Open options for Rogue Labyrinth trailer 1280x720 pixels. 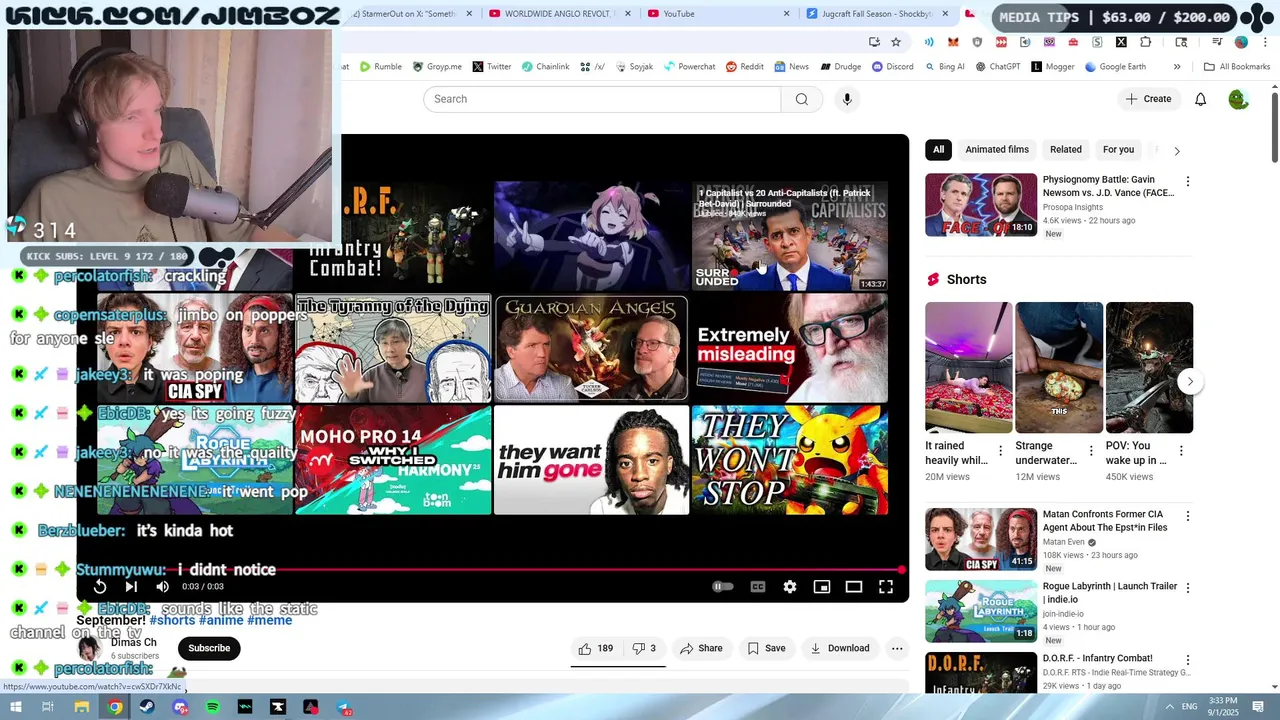pos(1187,588)
